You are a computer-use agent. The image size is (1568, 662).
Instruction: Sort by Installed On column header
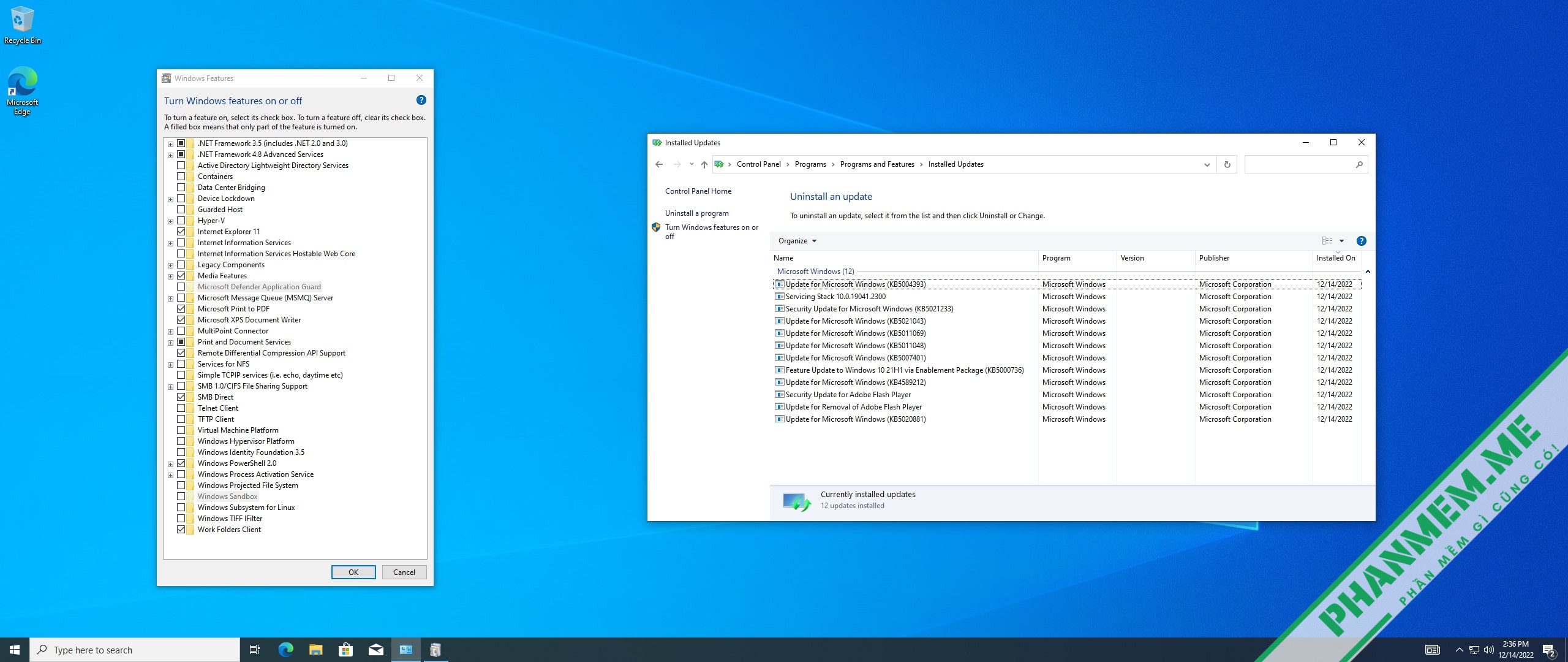pyautogui.click(x=1336, y=258)
